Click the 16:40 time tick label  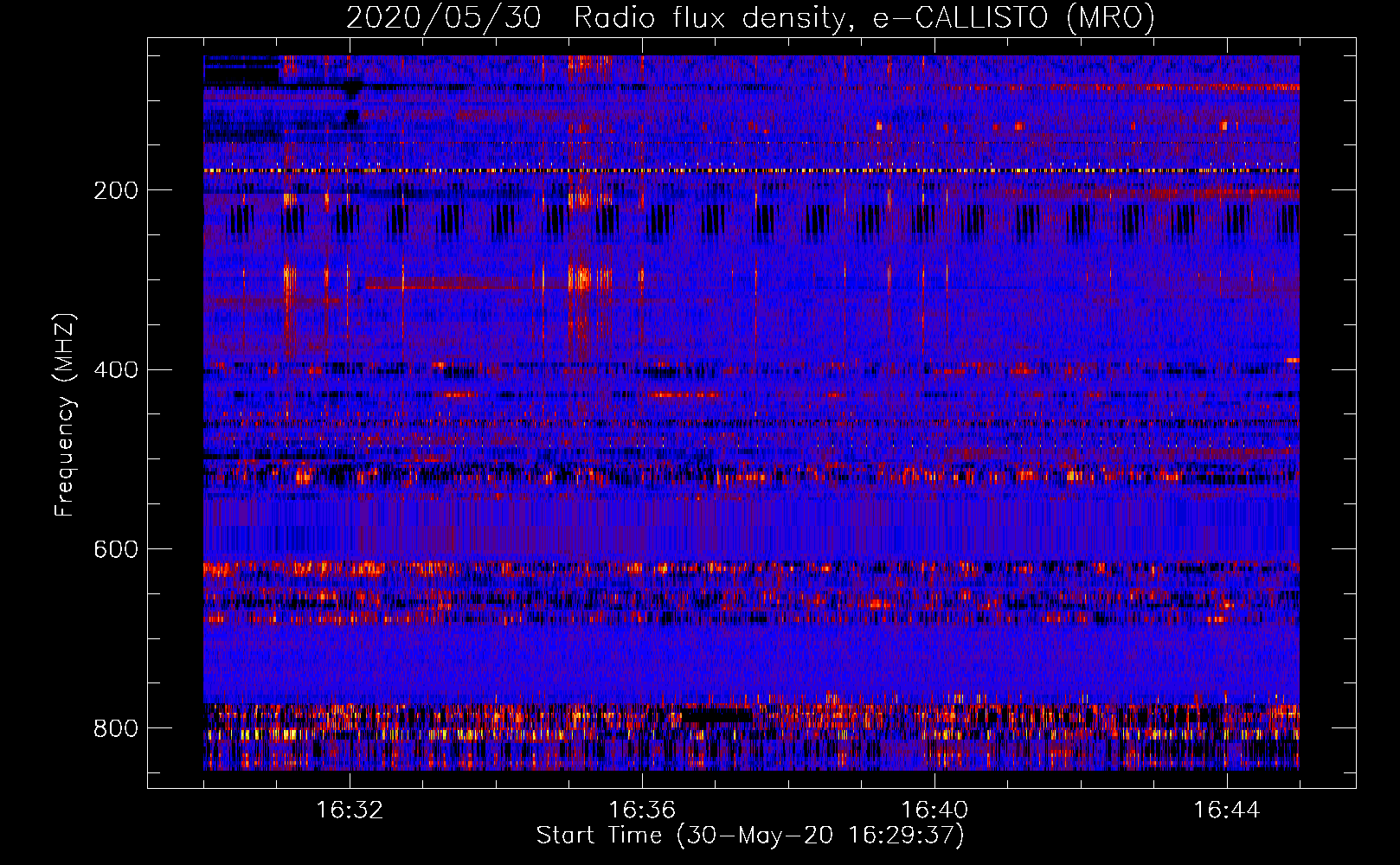[x=934, y=811]
